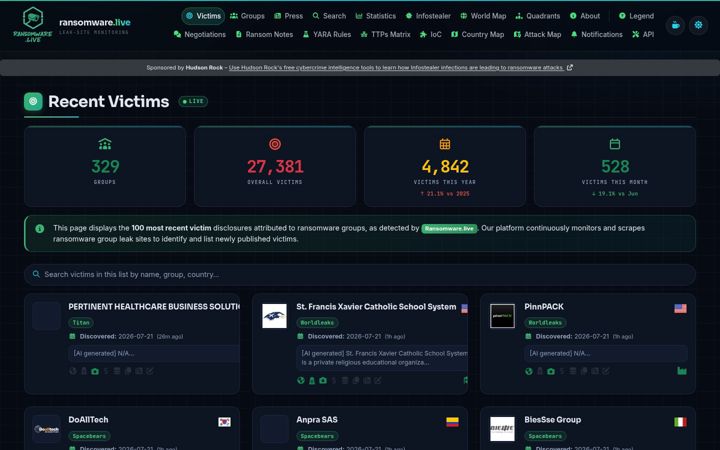This screenshot has height=450, width=720.
Task: Open the Infostealer section
Action: [x=428, y=16]
